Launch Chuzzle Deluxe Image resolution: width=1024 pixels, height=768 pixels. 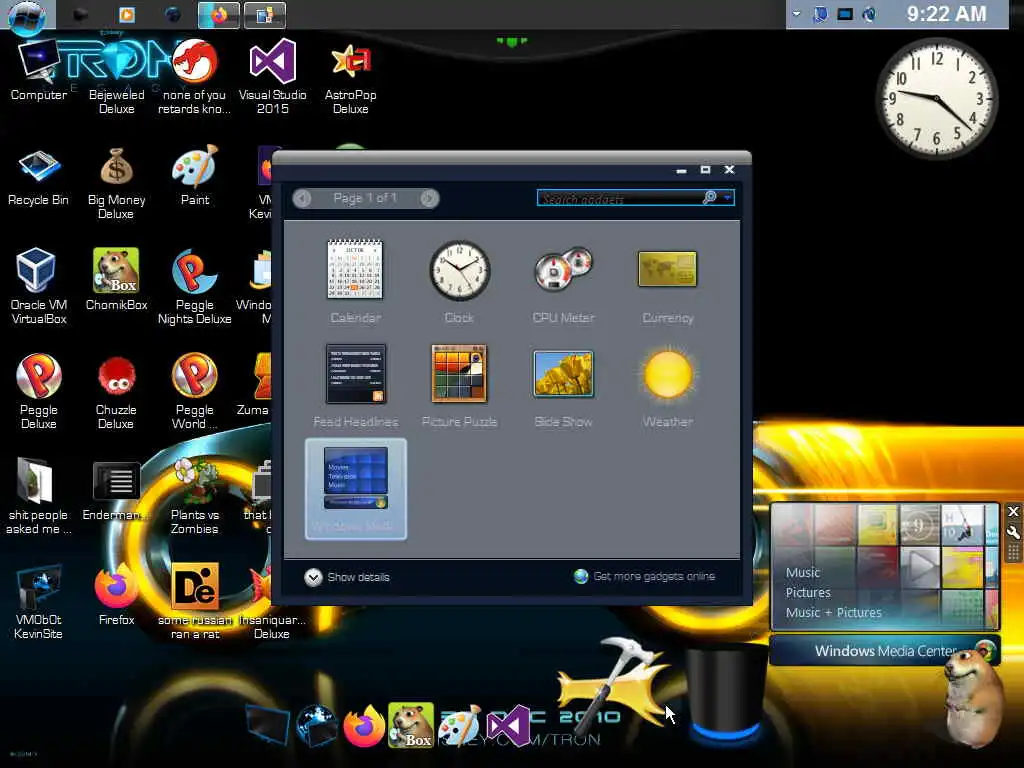(116, 392)
